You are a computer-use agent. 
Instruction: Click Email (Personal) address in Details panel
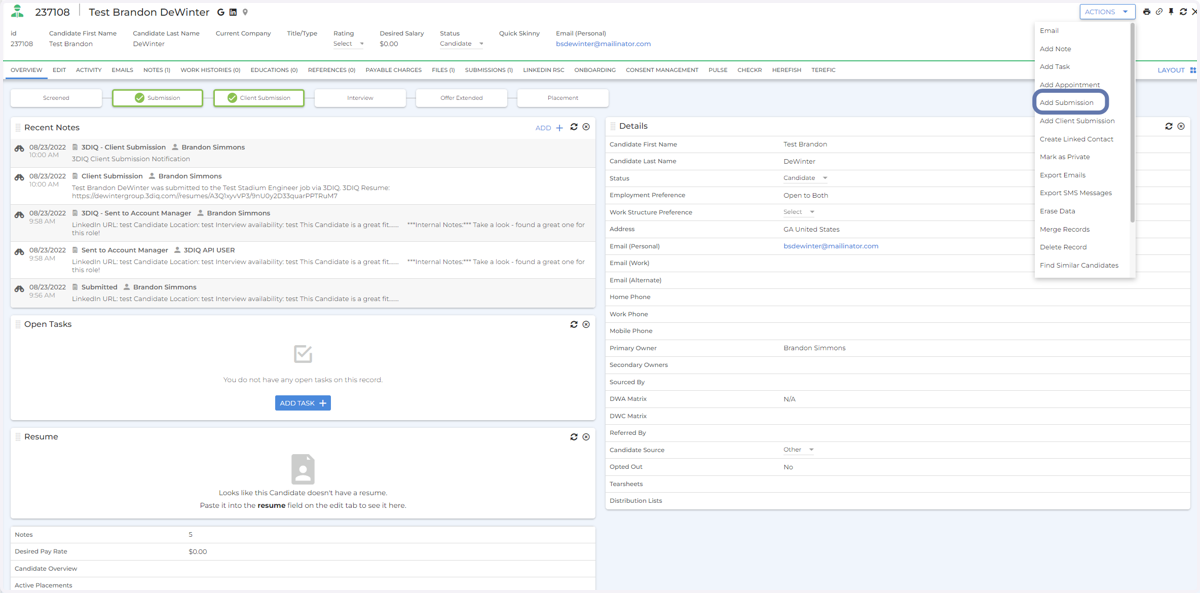click(x=831, y=246)
